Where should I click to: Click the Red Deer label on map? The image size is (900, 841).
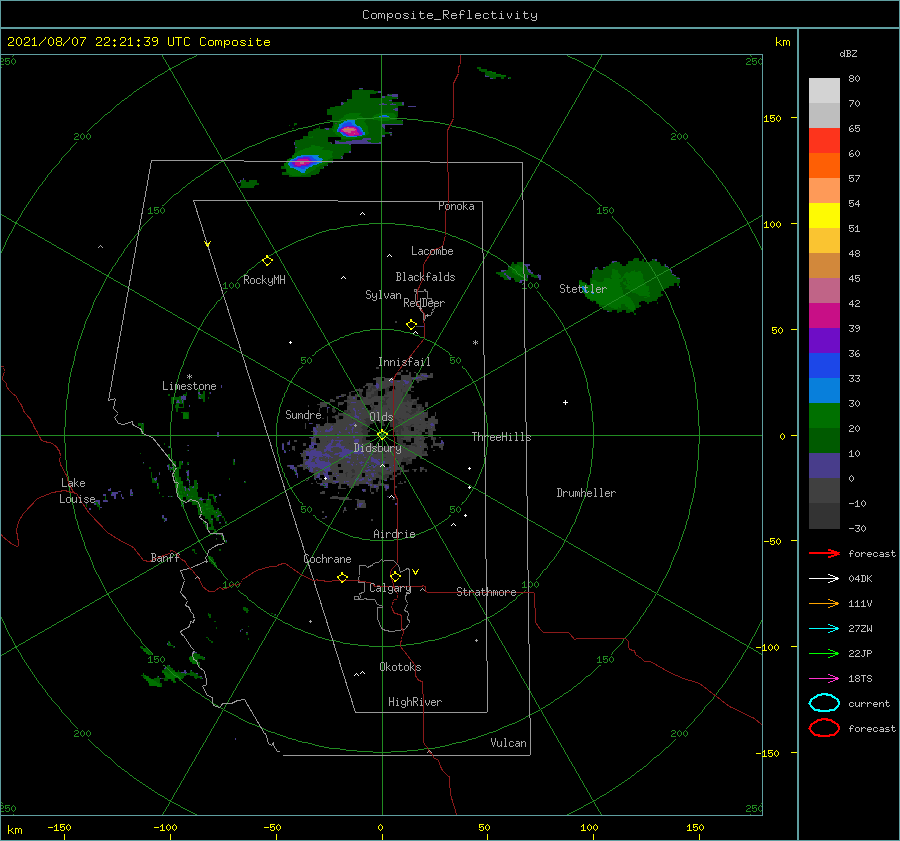pos(424,303)
